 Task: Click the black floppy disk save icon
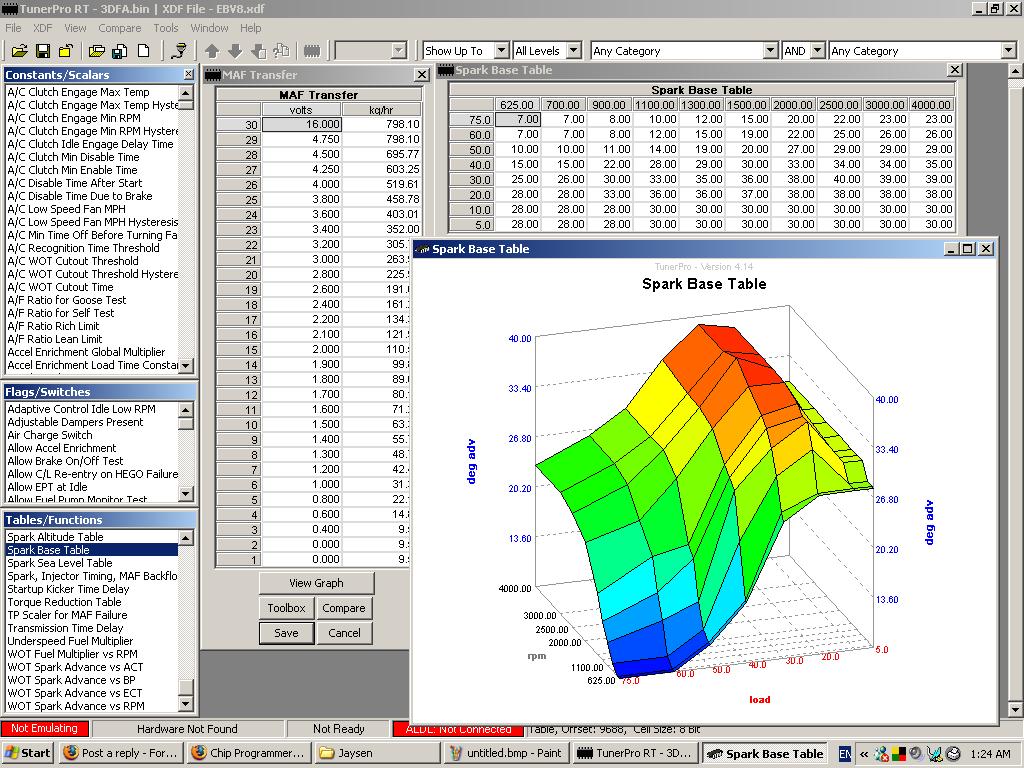[43, 51]
